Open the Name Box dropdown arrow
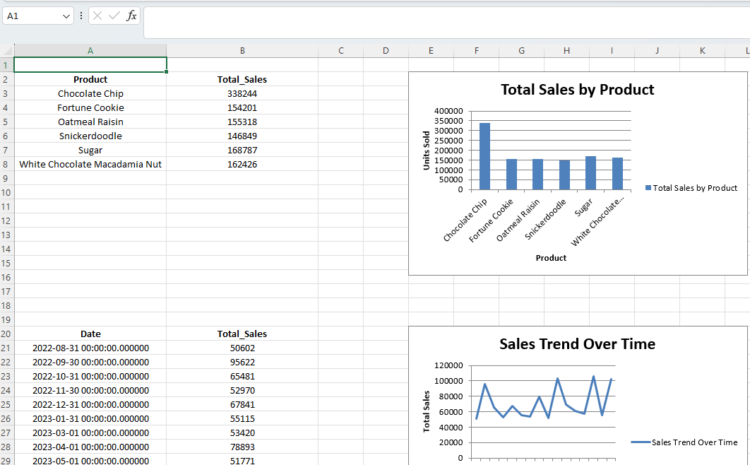Screen dimensions: 750x465 click(66, 16)
